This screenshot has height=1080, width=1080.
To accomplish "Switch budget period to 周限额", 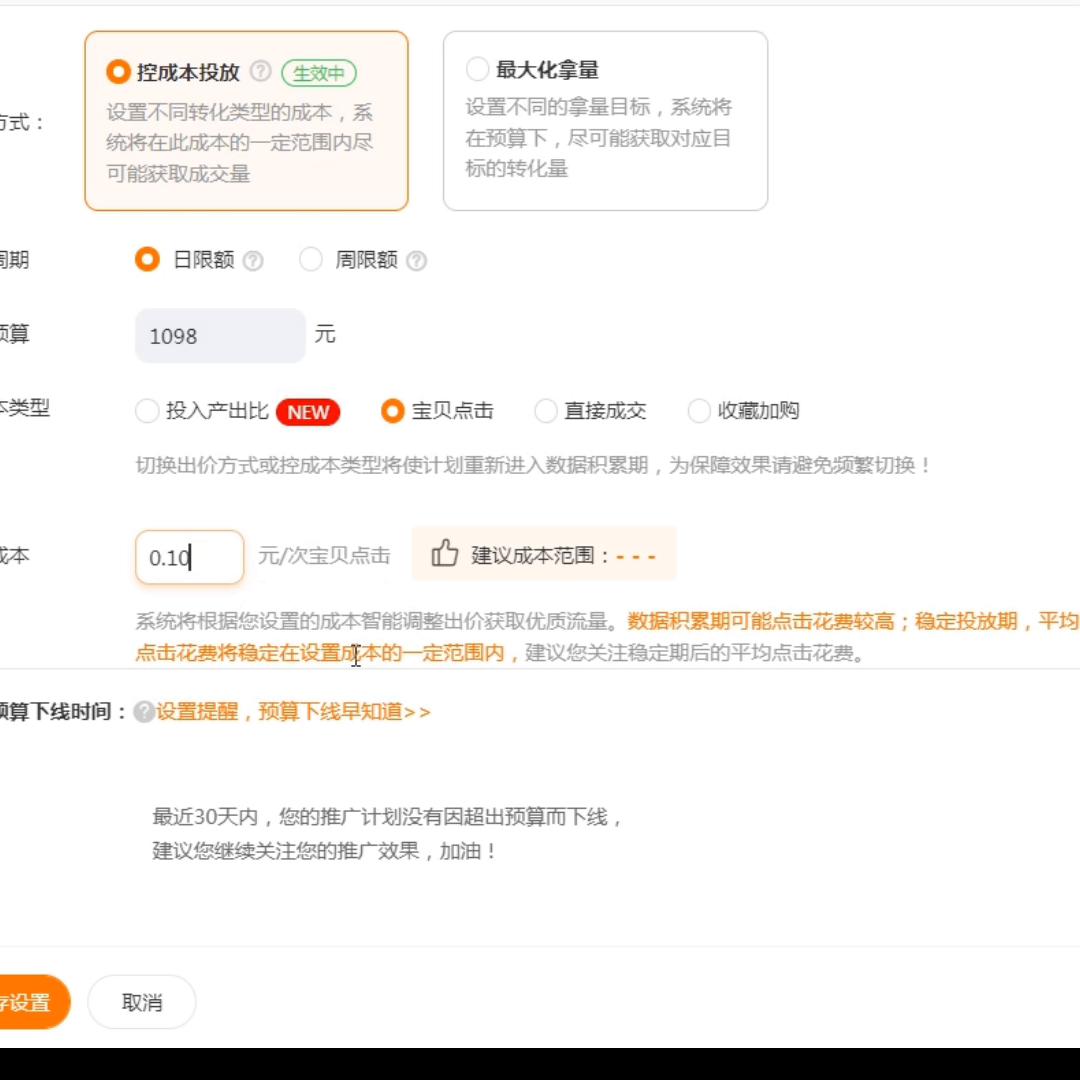I will click(x=311, y=260).
